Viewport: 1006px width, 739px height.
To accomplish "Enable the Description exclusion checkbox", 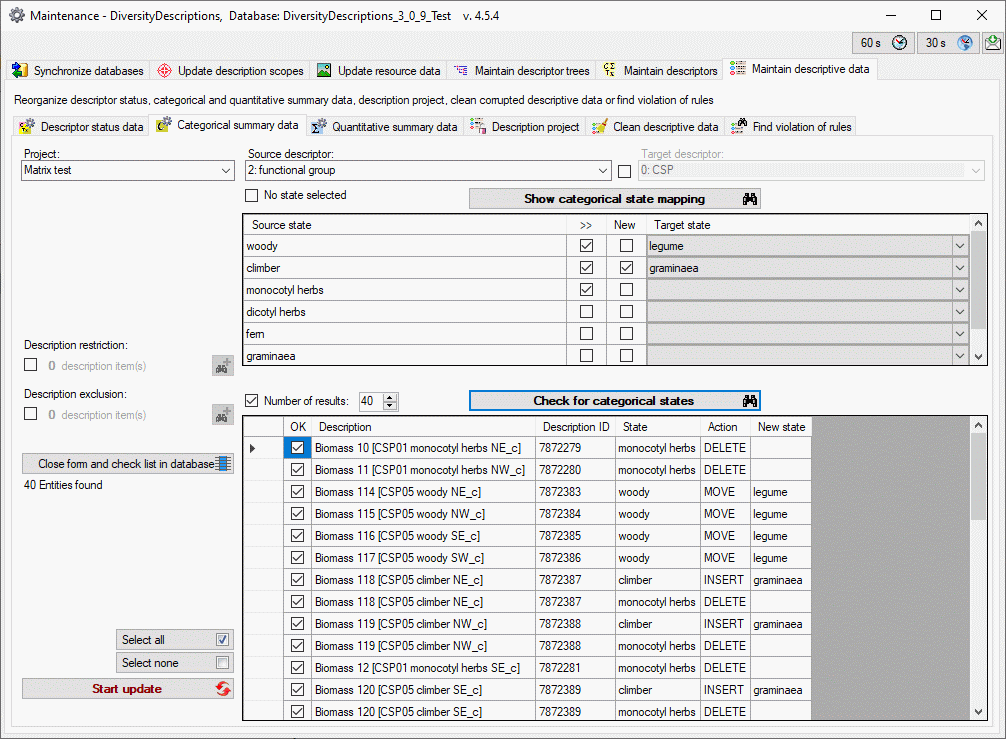I will [30, 414].
